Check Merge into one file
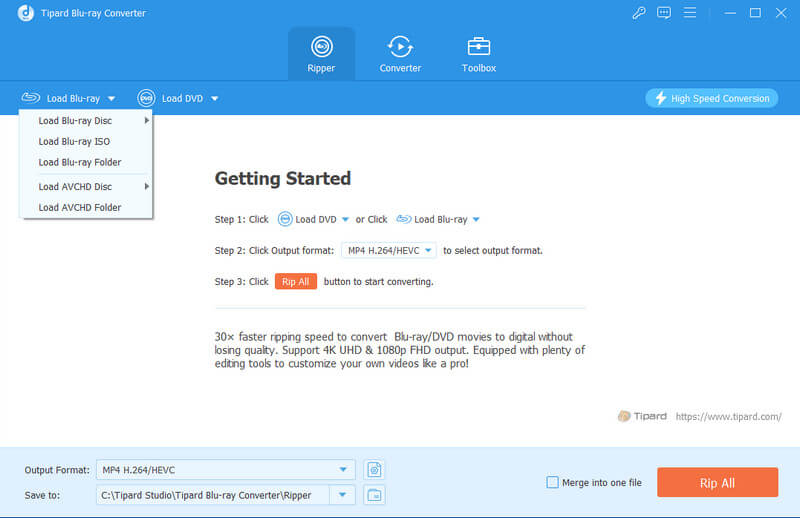800x518 pixels. coord(552,482)
